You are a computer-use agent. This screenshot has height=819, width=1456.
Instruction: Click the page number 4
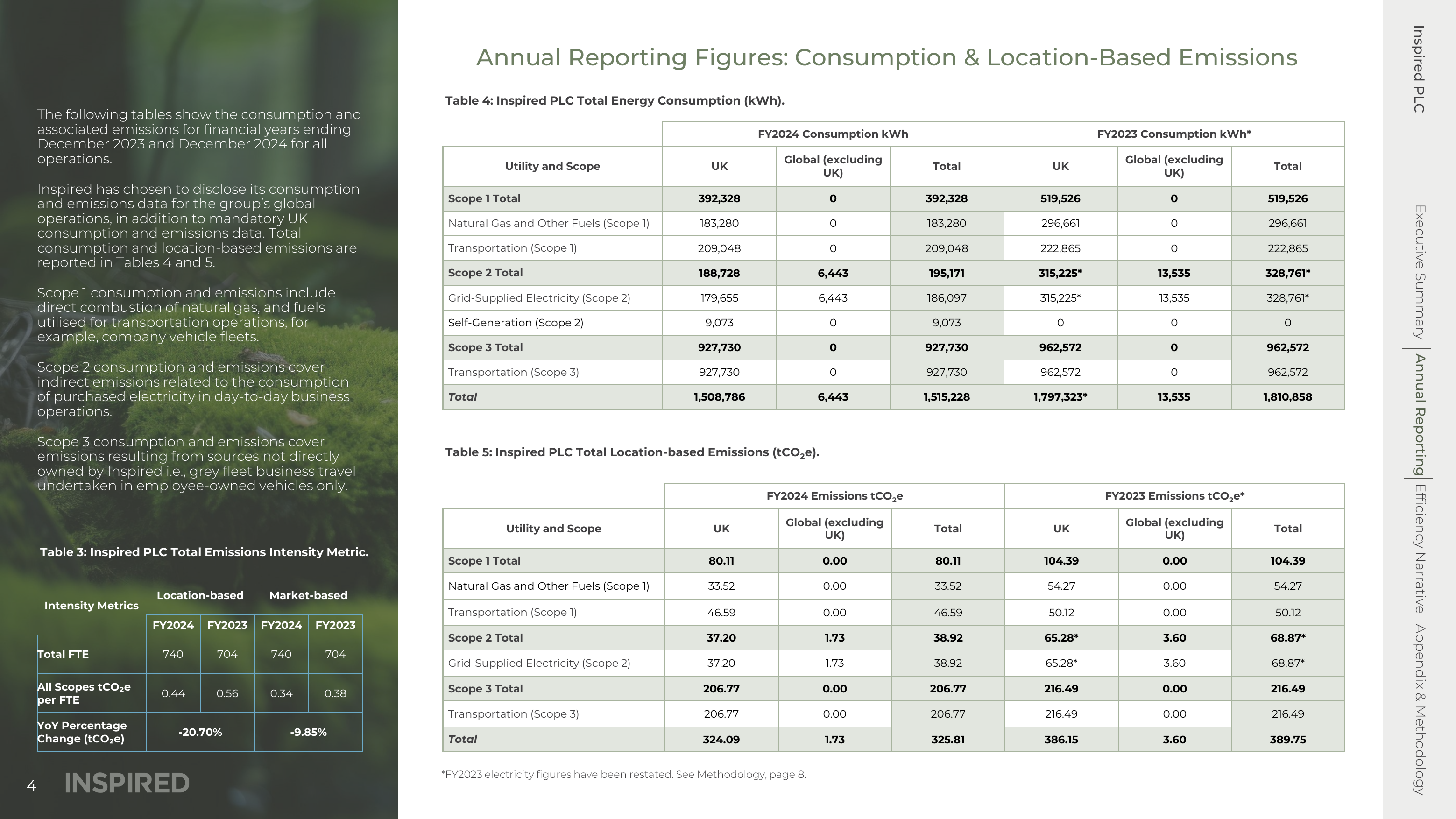coord(32,786)
